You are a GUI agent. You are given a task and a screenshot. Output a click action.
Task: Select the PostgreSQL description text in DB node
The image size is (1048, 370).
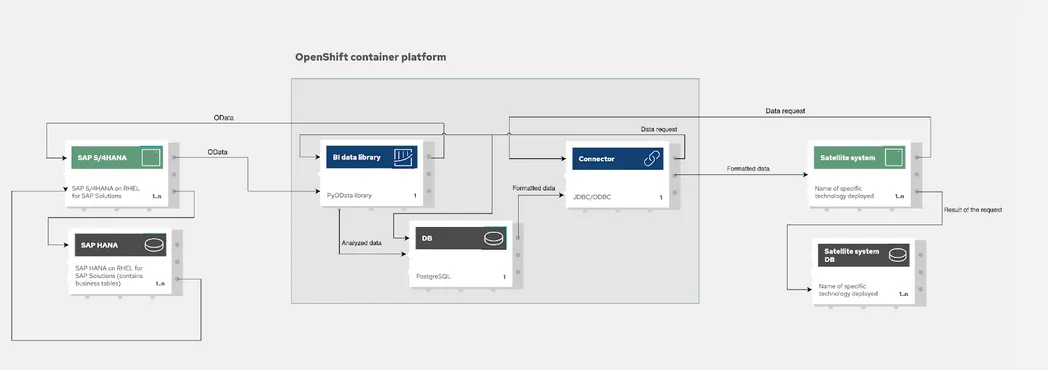[429, 276]
